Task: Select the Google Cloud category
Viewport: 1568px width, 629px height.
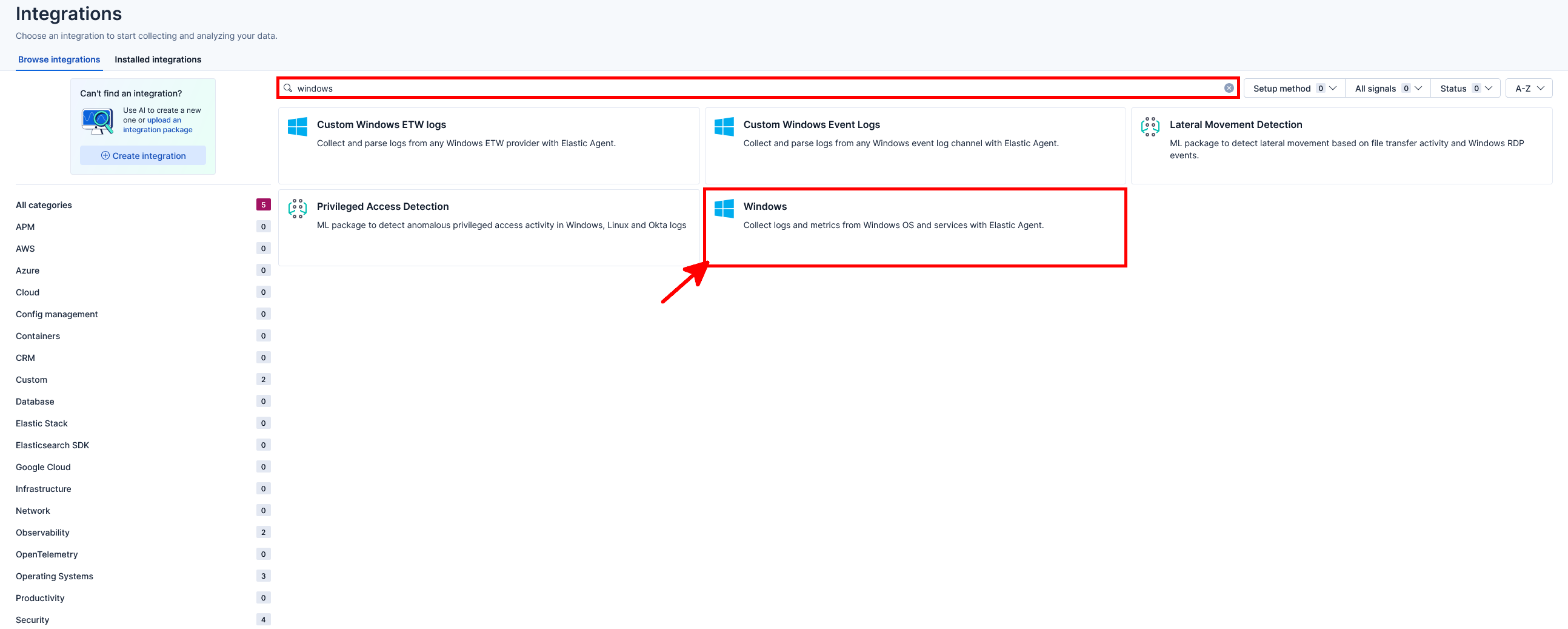Action: pos(143,467)
